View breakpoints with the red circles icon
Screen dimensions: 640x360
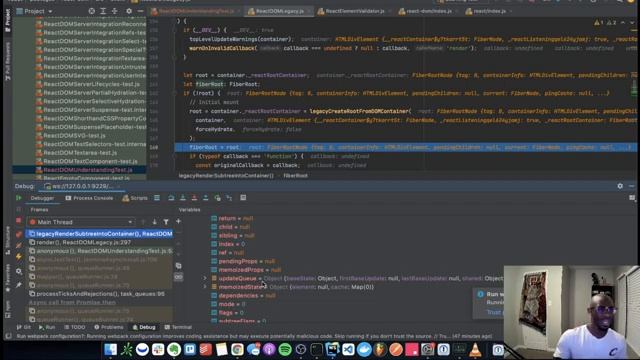pyautogui.click(x=18, y=234)
